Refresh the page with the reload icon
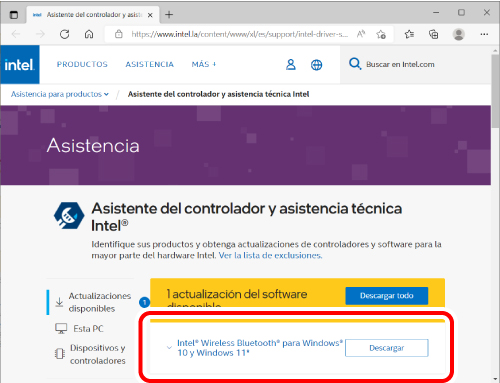 (x=64, y=34)
